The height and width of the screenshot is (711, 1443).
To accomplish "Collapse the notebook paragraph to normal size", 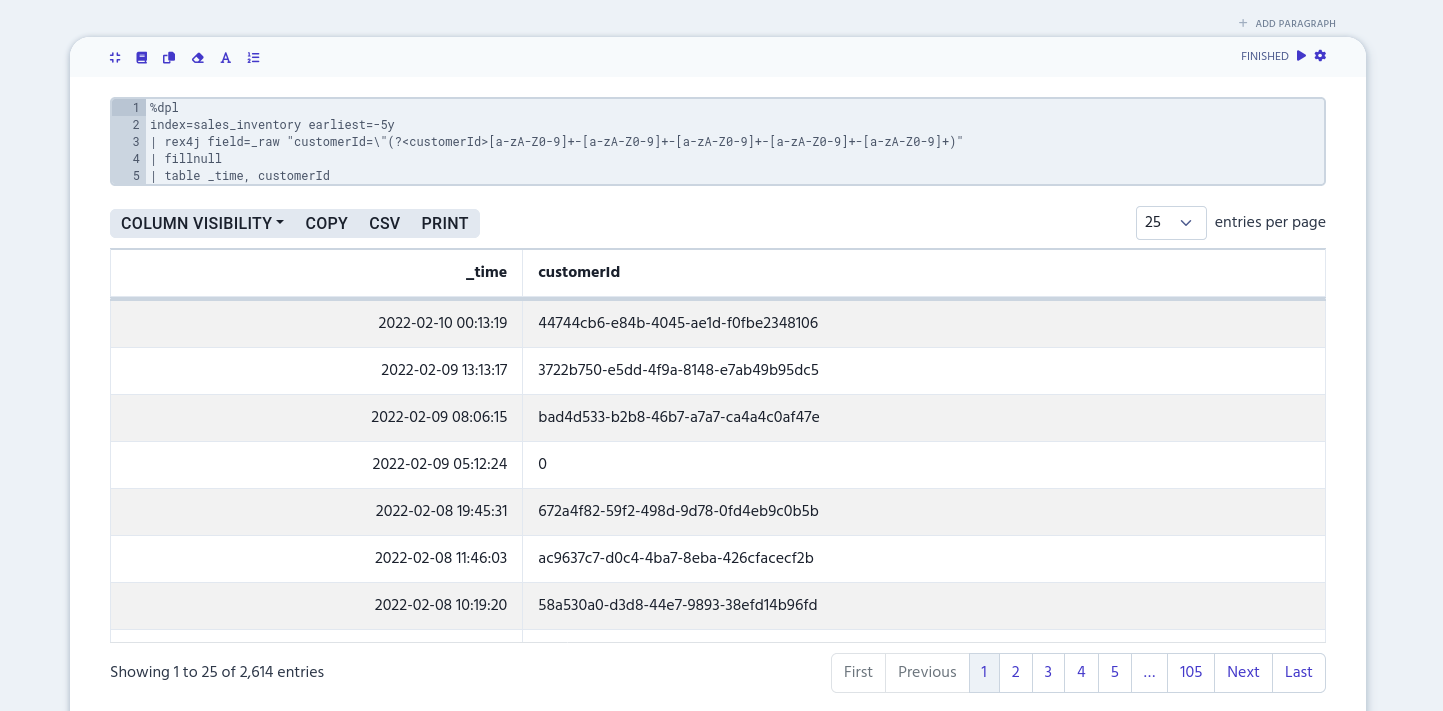I will click(x=115, y=57).
